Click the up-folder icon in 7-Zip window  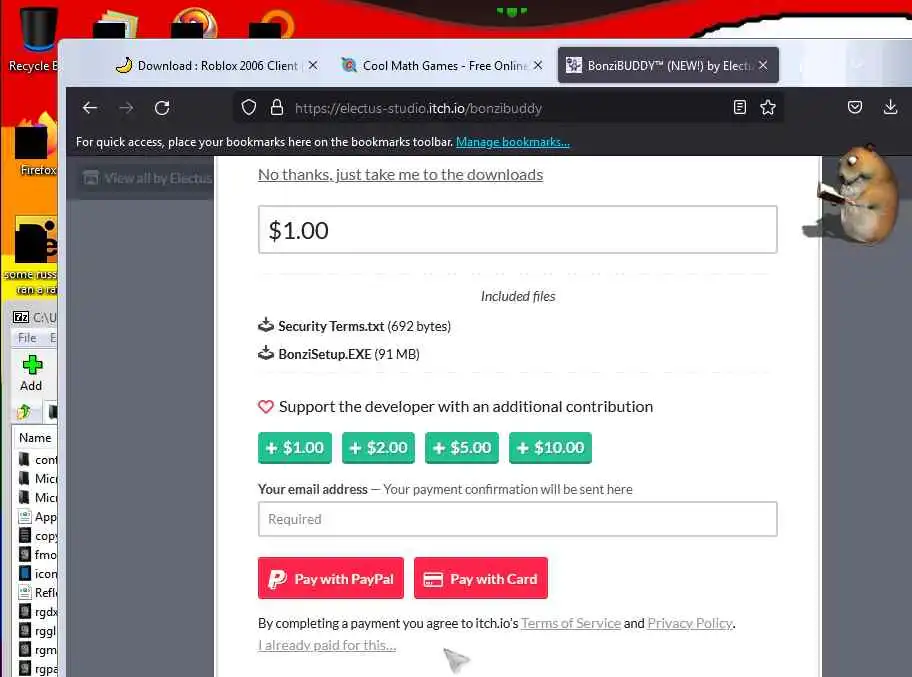pyautogui.click(x=24, y=412)
